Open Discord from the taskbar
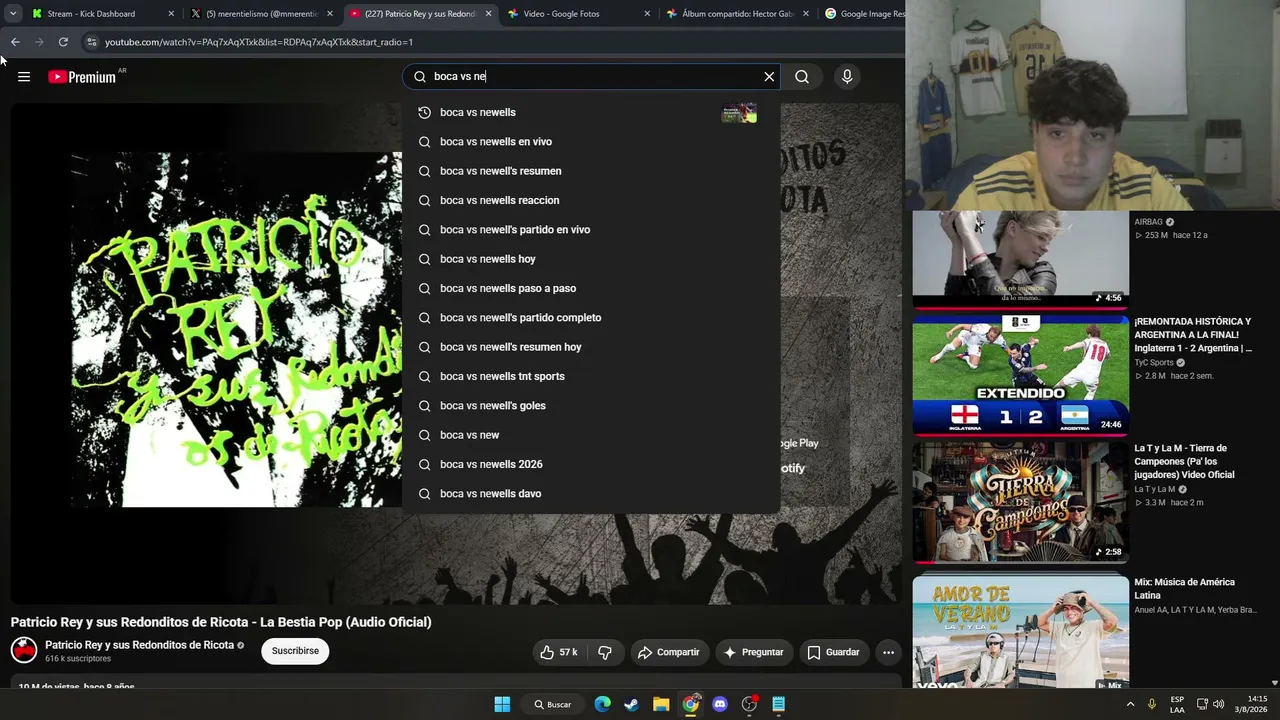Viewport: 1280px width, 720px height. tap(720, 704)
